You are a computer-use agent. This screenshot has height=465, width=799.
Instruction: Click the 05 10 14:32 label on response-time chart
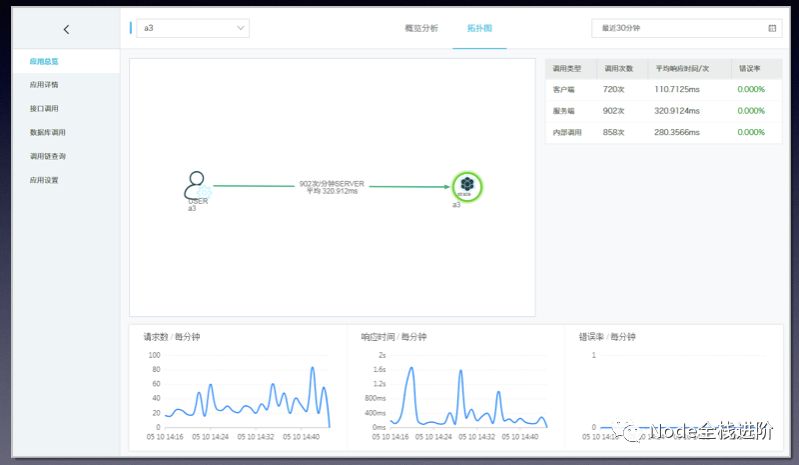point(476,437)
